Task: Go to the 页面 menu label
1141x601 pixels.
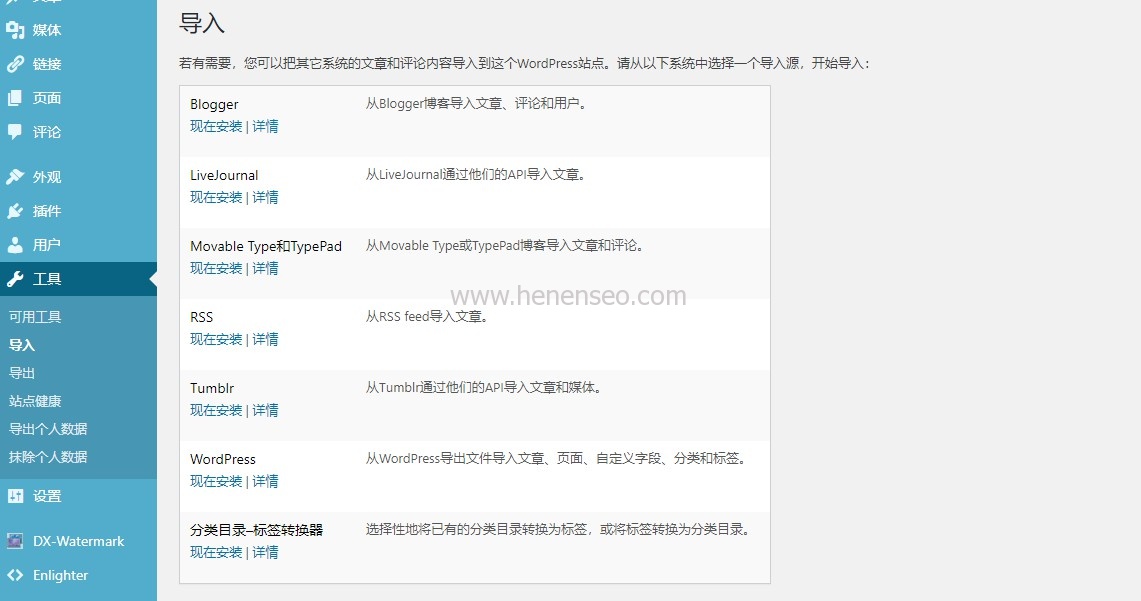Action: pyautogui.click(x=47, y=98)
